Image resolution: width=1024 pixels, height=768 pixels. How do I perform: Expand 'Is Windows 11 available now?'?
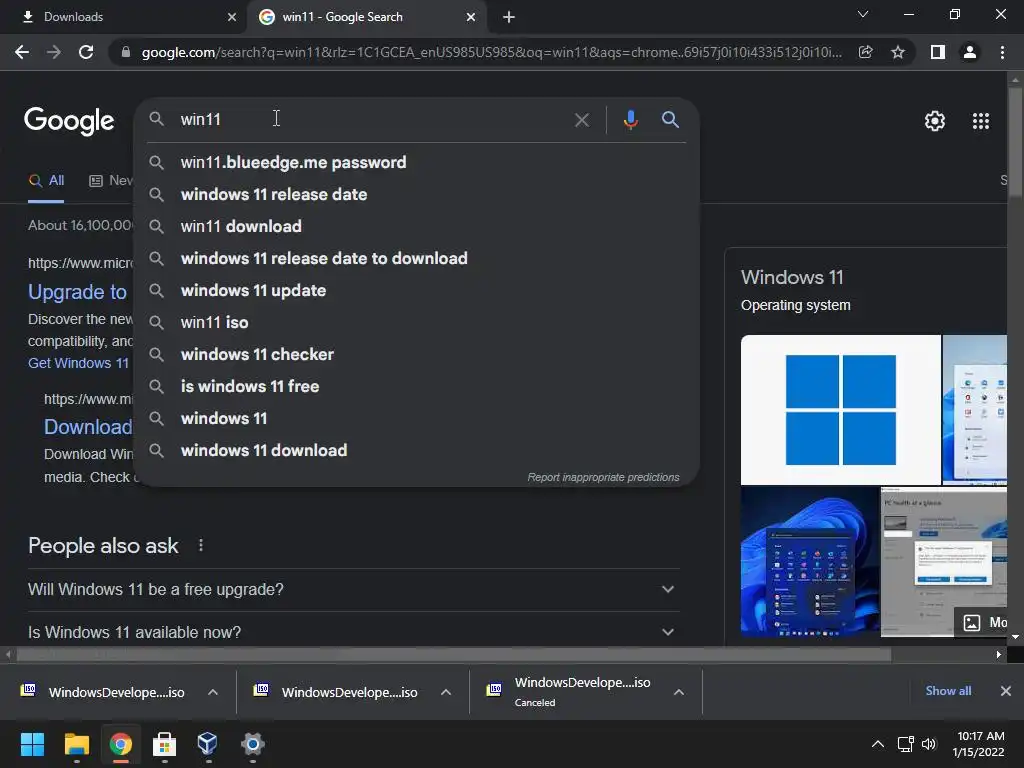tap(353, 632)
